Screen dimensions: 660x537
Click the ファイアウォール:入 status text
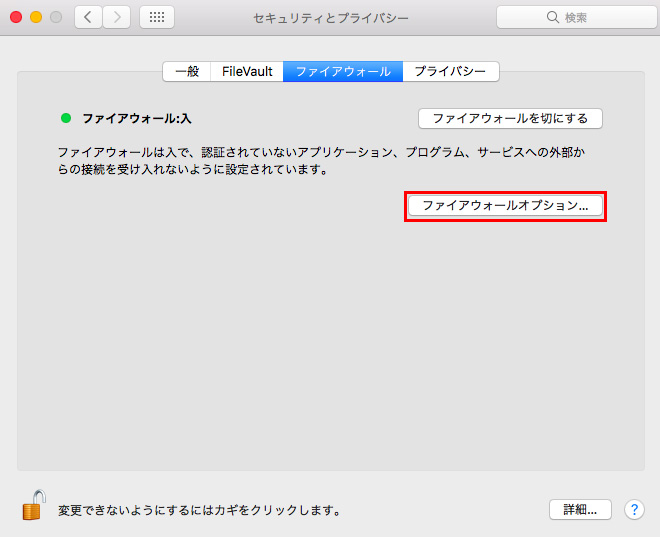137,119
